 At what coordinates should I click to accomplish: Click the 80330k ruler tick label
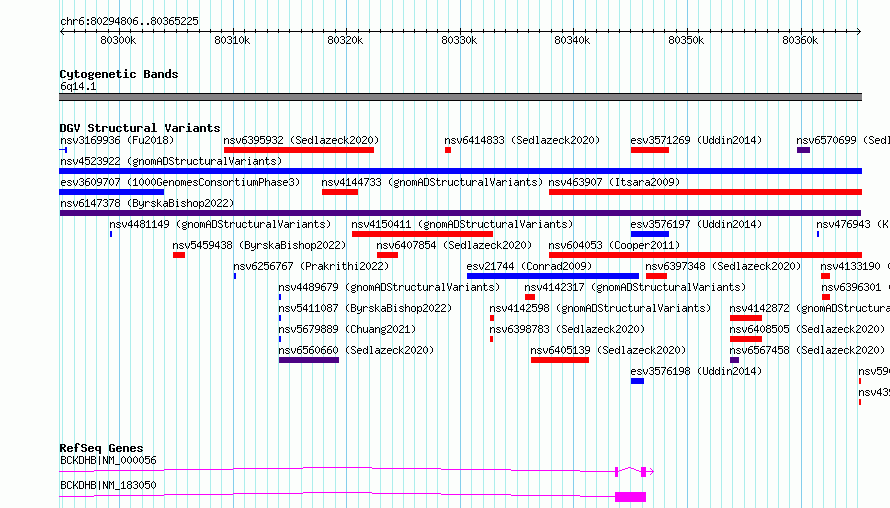pos(459,40)
